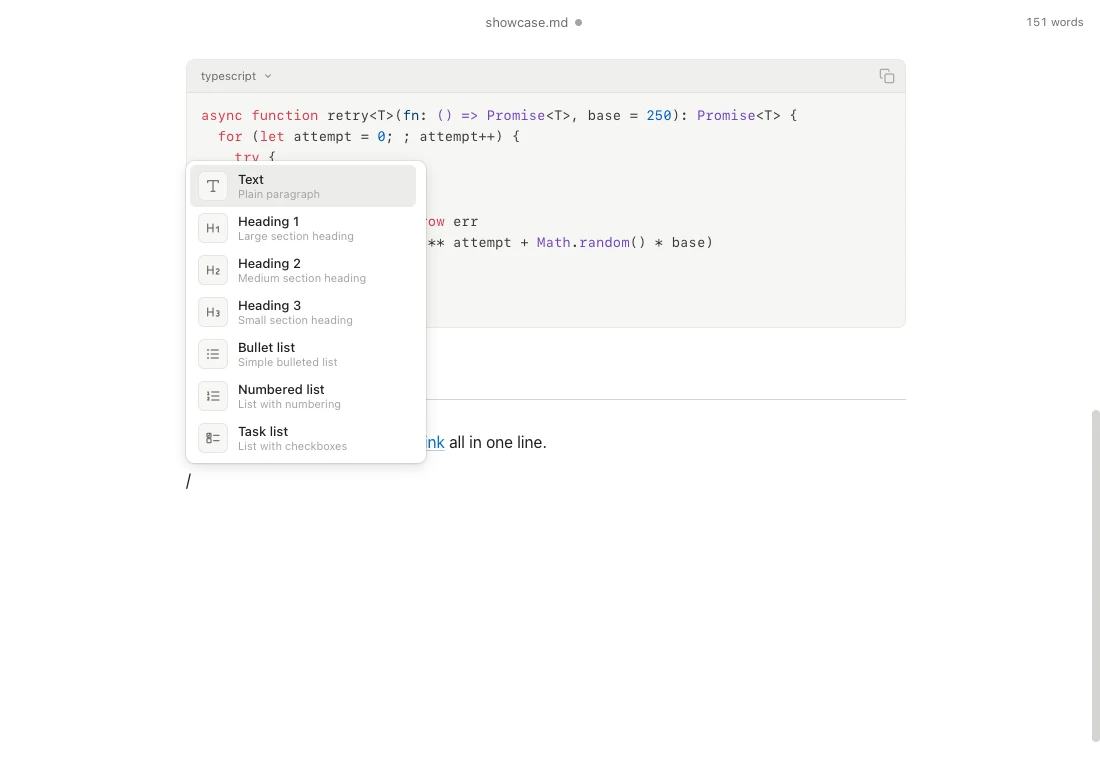1100x760 pixels.
Task: Click the 'Simple bulleted list' description
Action: (x=287, y=363)
